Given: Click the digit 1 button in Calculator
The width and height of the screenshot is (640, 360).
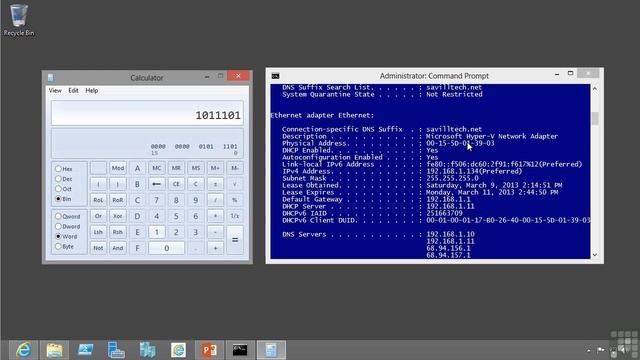Looking at the screenshot, I should click(156, 232).
